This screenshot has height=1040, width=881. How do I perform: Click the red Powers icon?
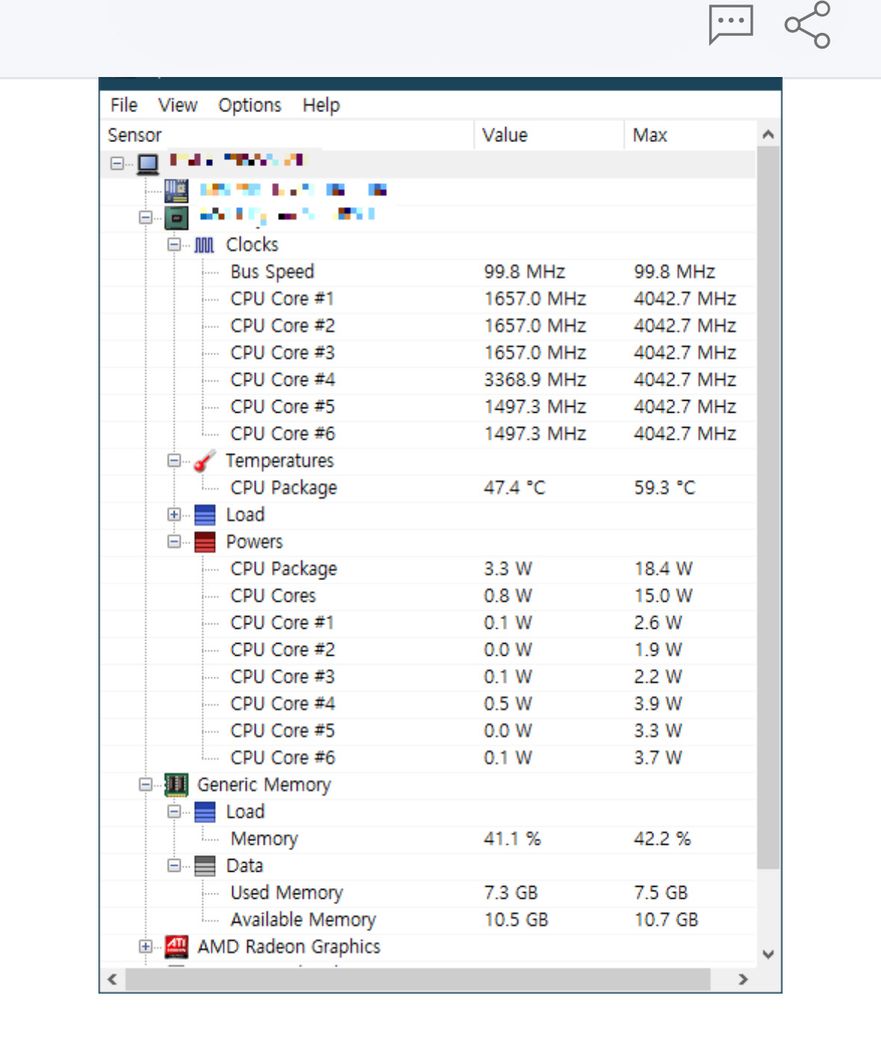click(x=204, y=542)
